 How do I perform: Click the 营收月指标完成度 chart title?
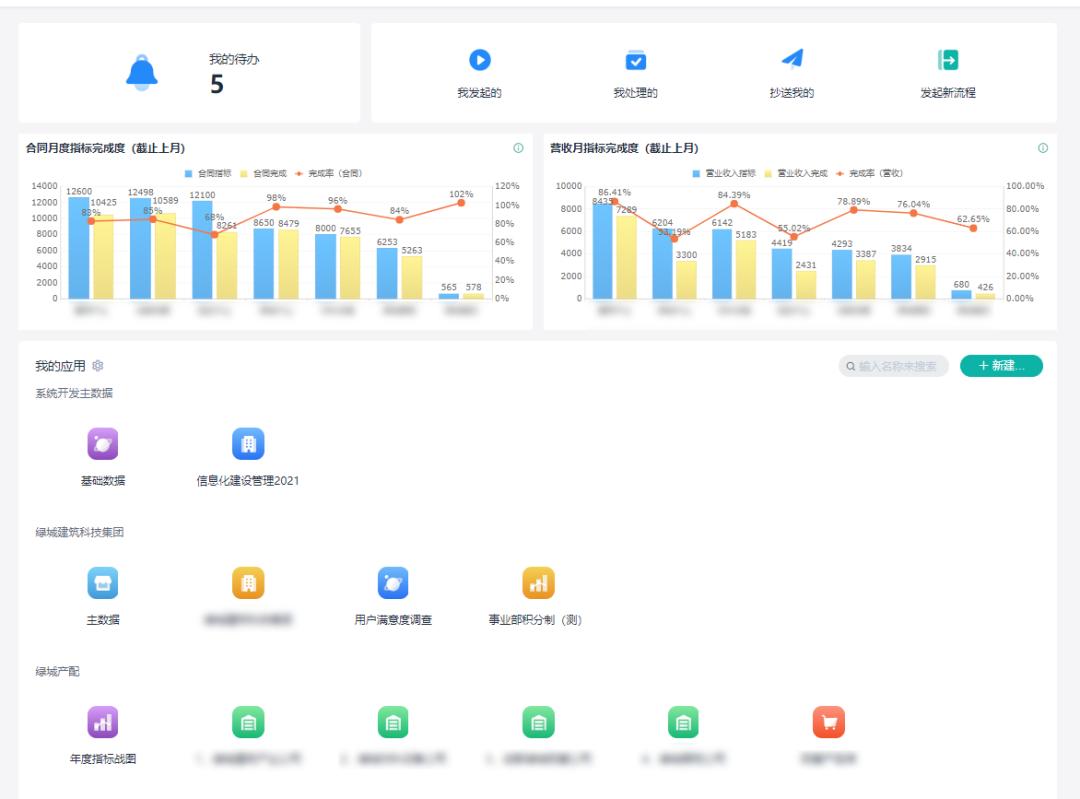coord(624,148)
